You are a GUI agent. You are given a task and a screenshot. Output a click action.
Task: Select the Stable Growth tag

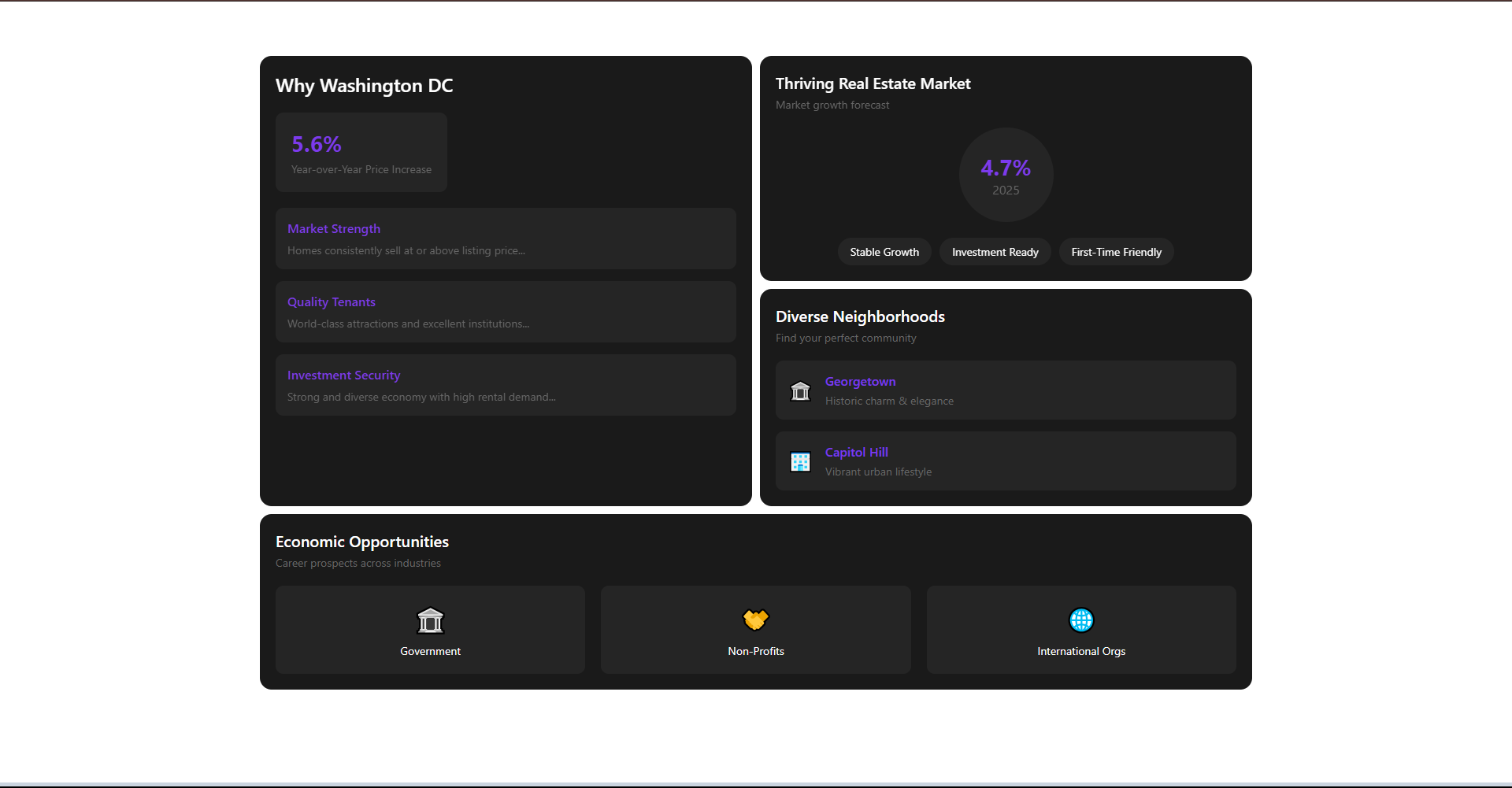click(x=884, y=252)
